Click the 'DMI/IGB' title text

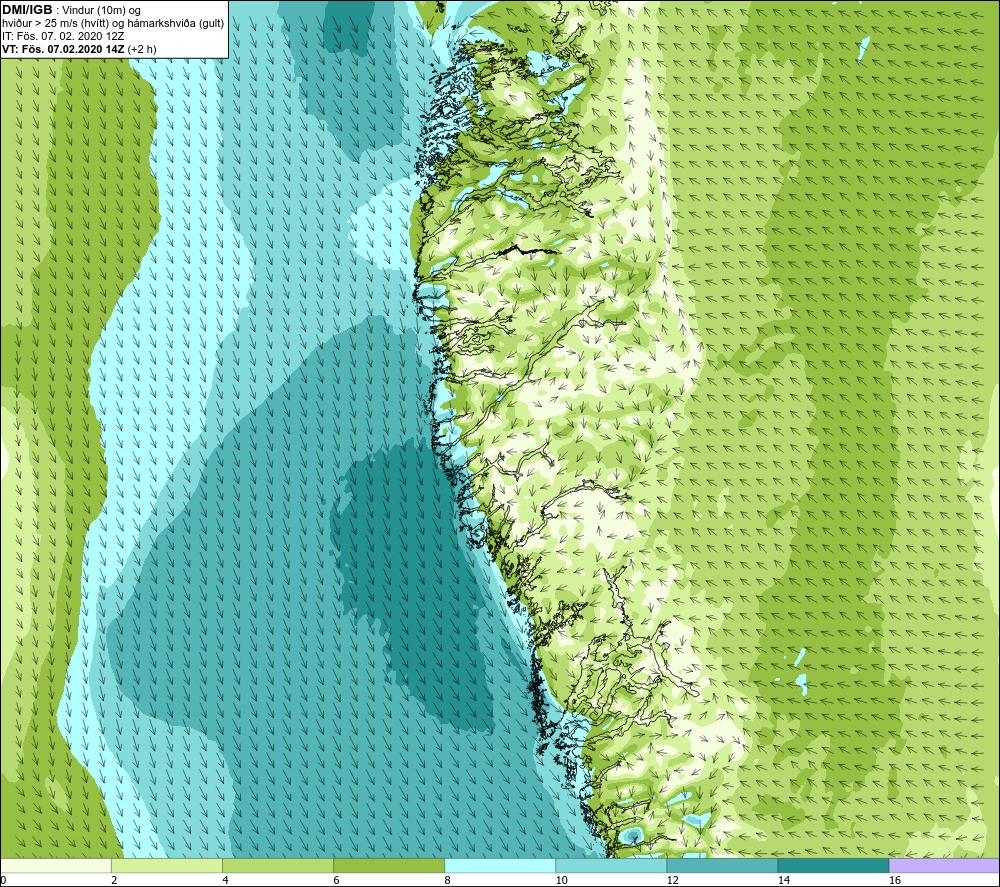27,10
